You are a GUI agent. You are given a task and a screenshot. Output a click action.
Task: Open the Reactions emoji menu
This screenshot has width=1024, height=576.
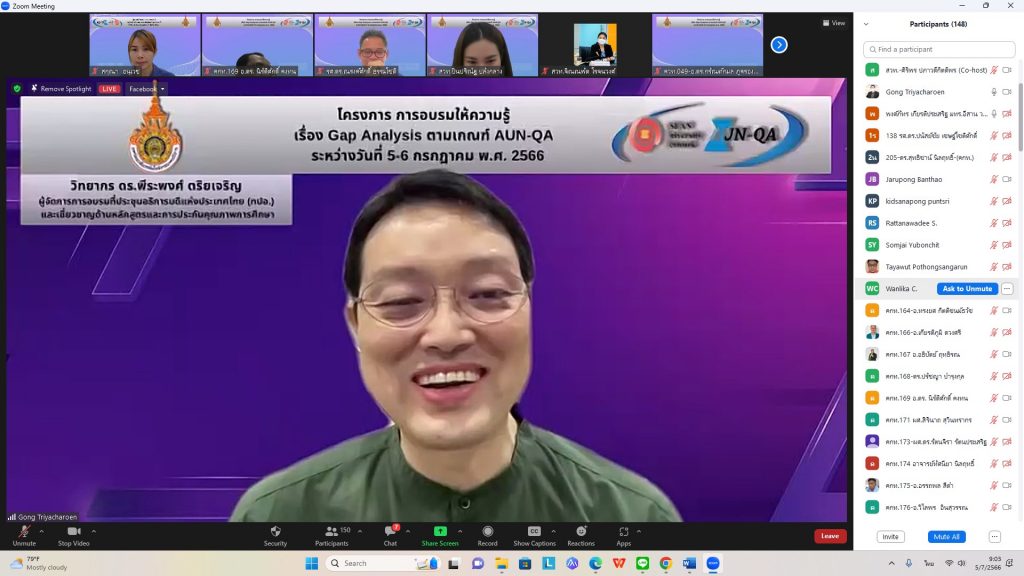point(581,532)
